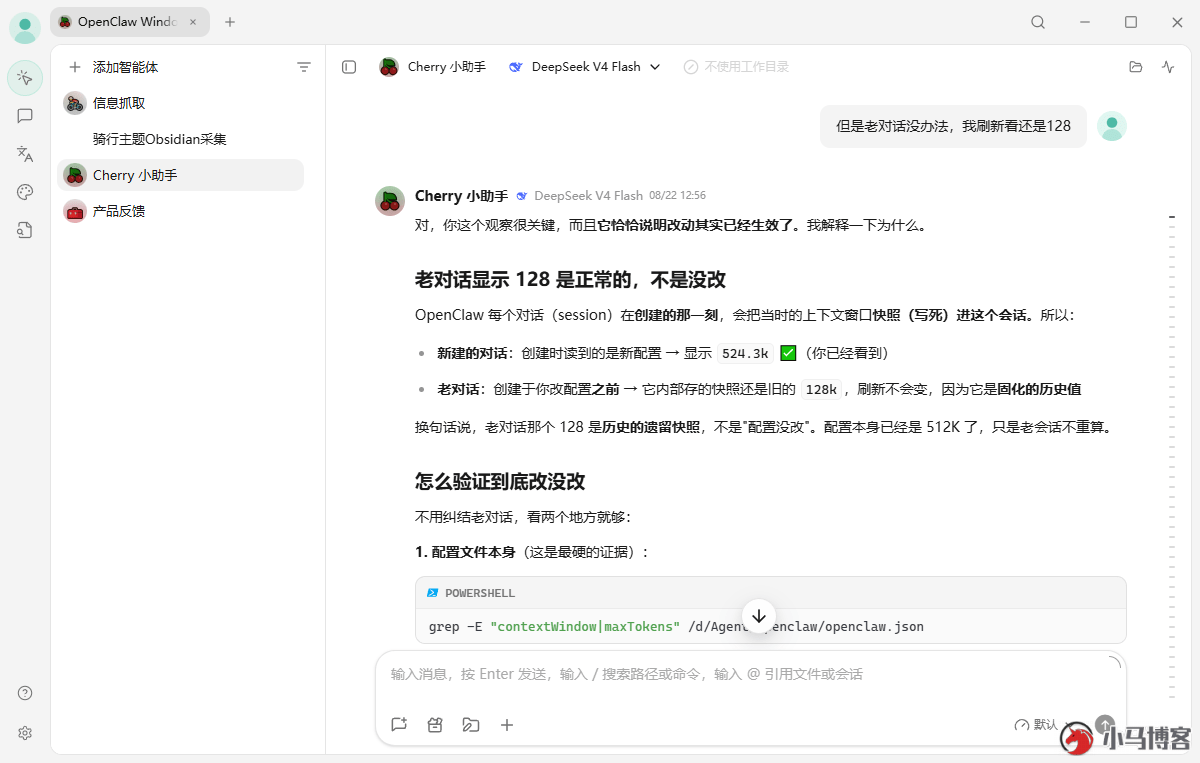Open the paint palette sidebar icon
This screenshot has width=1200, height=763.
25,192
